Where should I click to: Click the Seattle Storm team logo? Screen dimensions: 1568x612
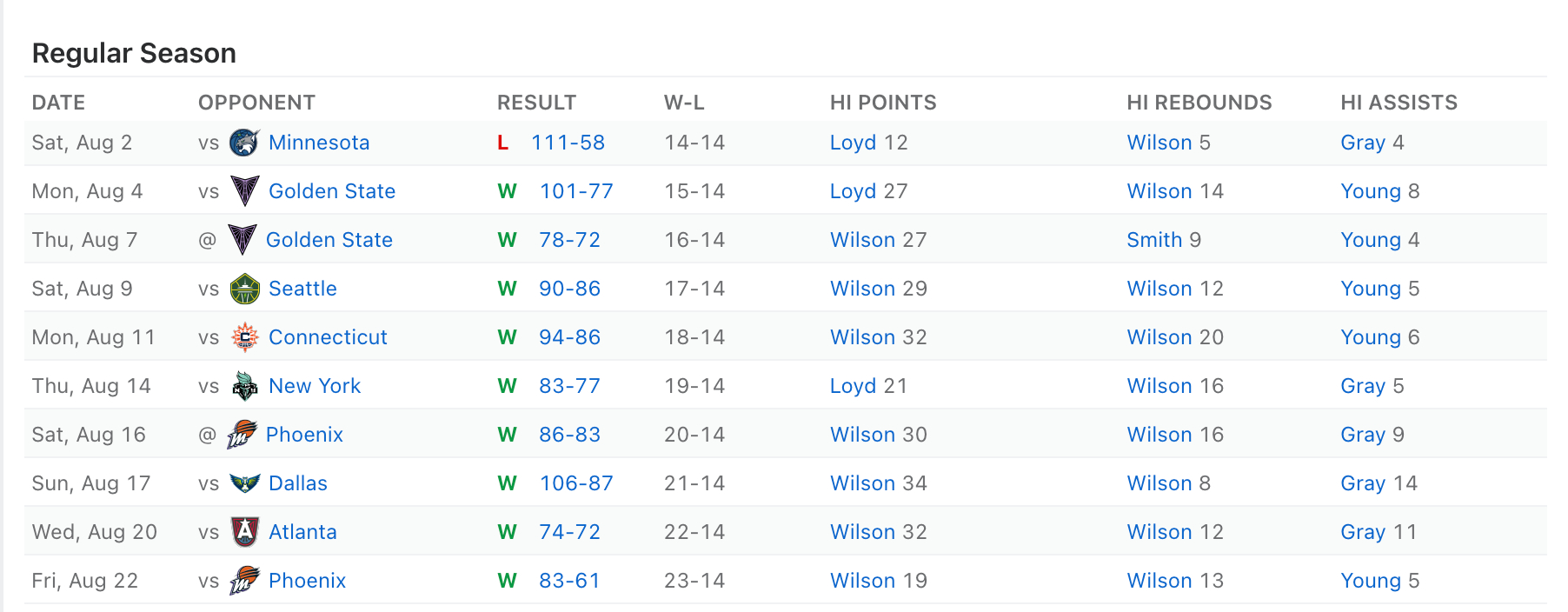[244, 289]
